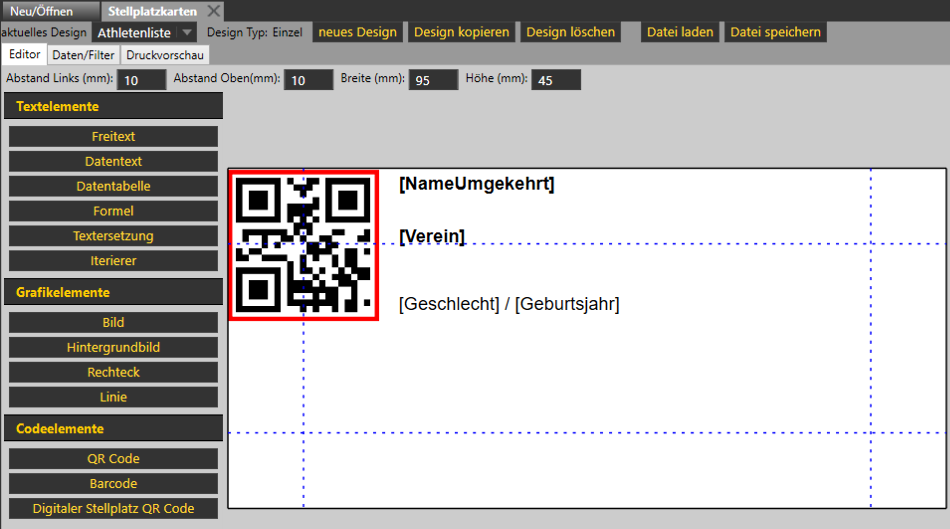Focus the Abstand Oben input field
The image size is (950, 529).
pos(308,80)
